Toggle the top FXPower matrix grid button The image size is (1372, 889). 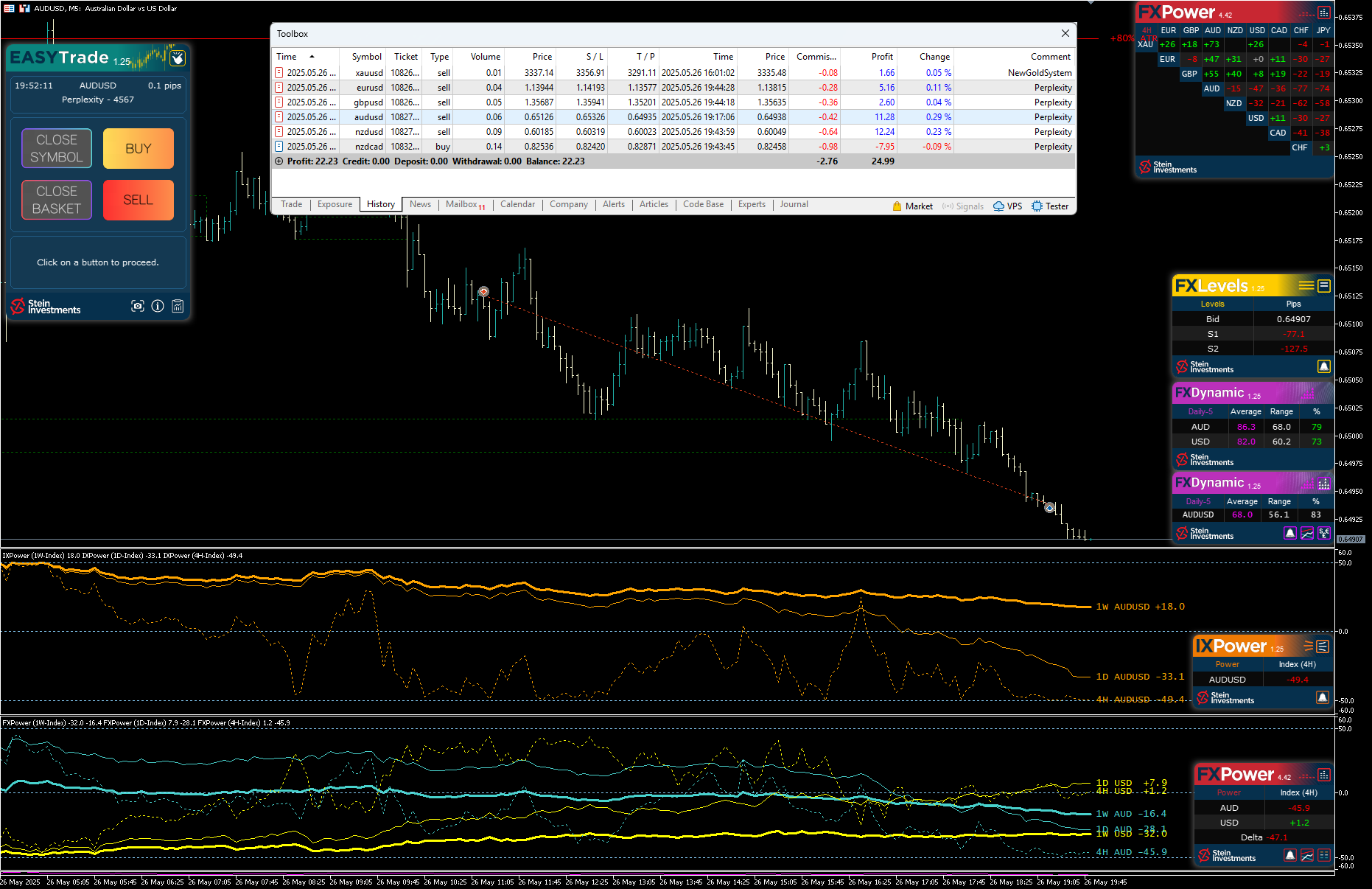(x=1324, y=13)
